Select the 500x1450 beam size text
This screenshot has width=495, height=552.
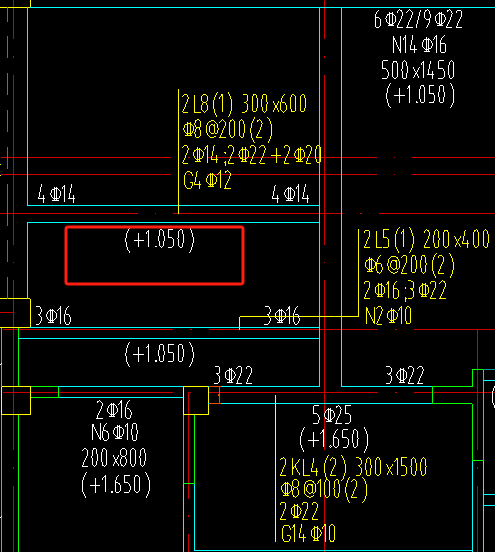418,70
